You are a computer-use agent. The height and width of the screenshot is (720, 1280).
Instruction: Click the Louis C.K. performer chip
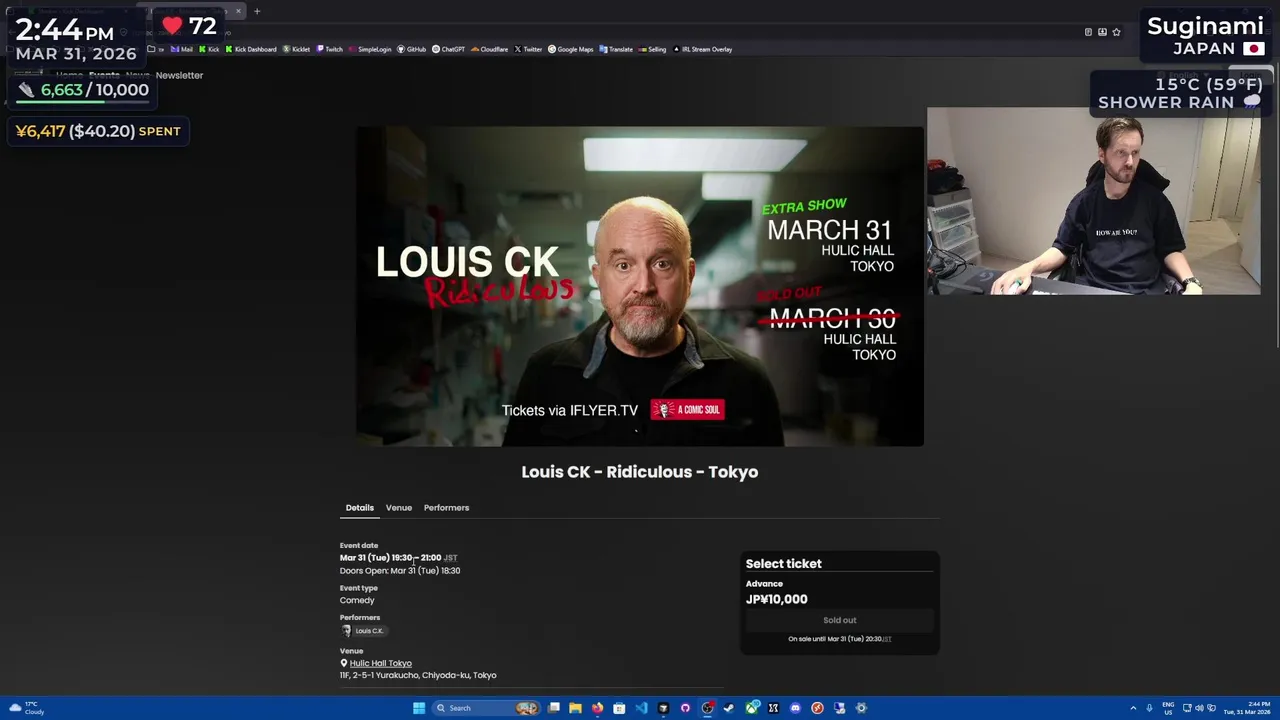[363, 631]
